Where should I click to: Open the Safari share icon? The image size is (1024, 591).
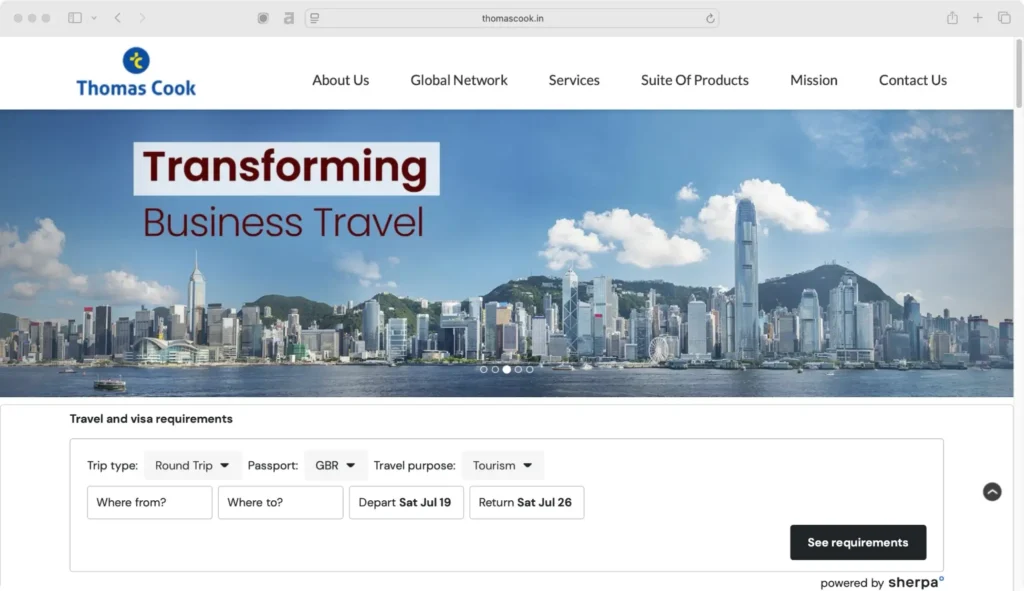pos(950,17)
